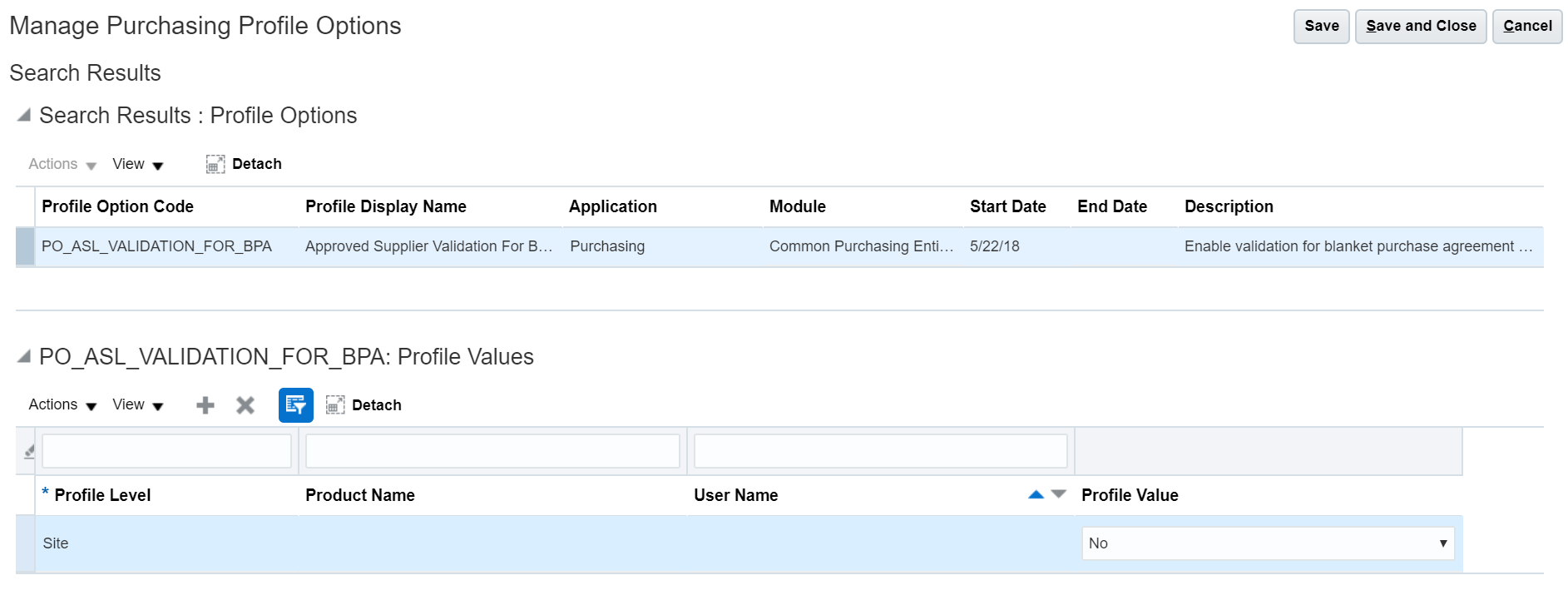Click the Application column header
This screenshot has width=1568, height=600.
[613, 206]
